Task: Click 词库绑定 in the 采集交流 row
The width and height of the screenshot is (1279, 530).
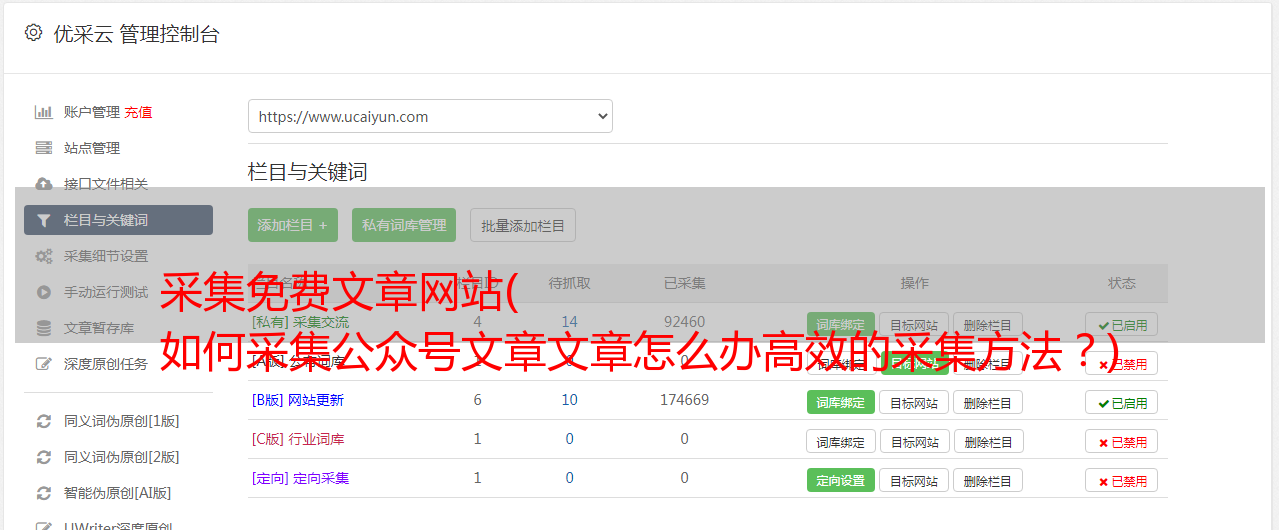Action: 841,324
